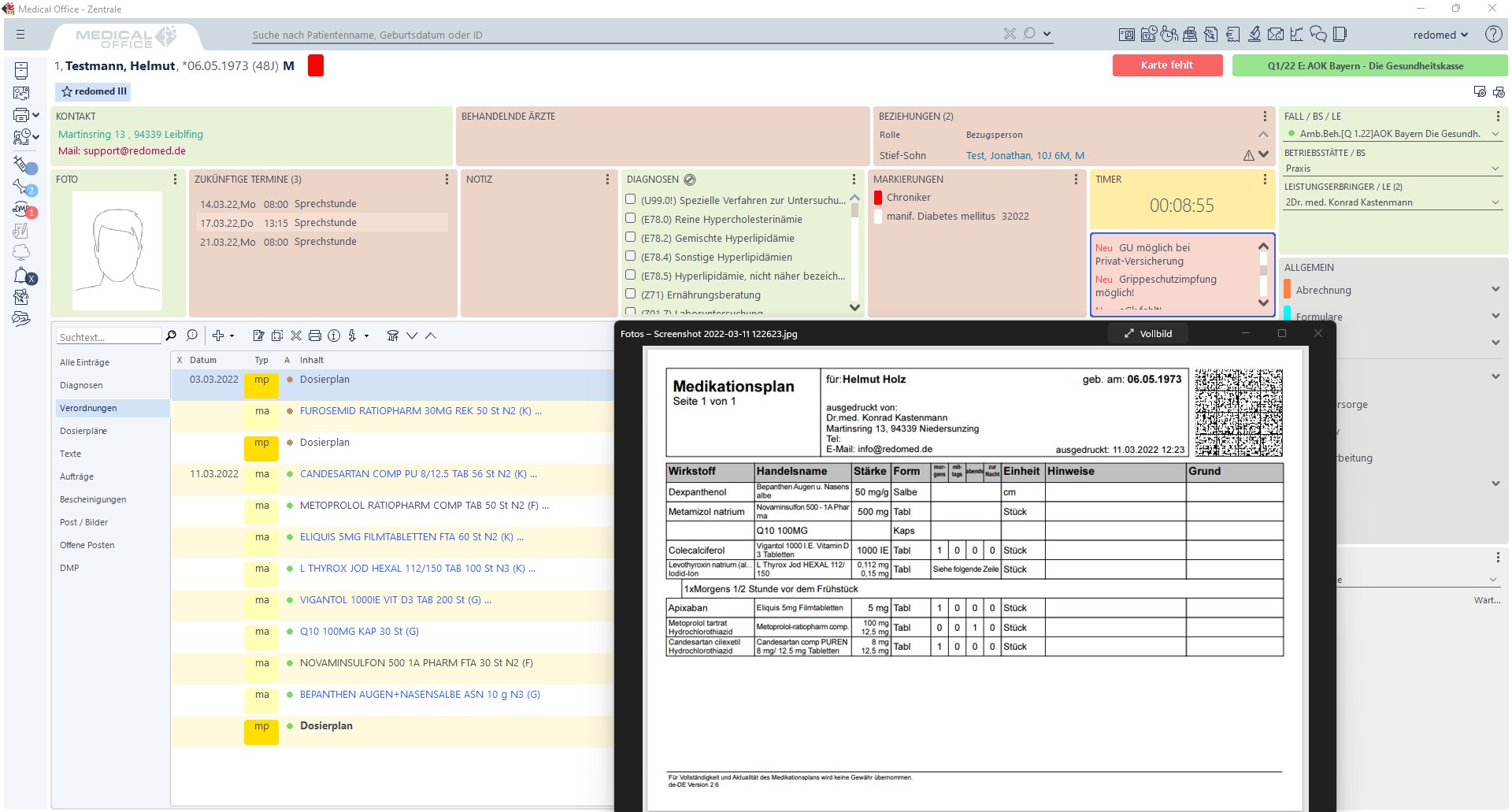The image size is (1512, 812).
Task: Expand the Abrechnung section
Action: (1495, 289)
